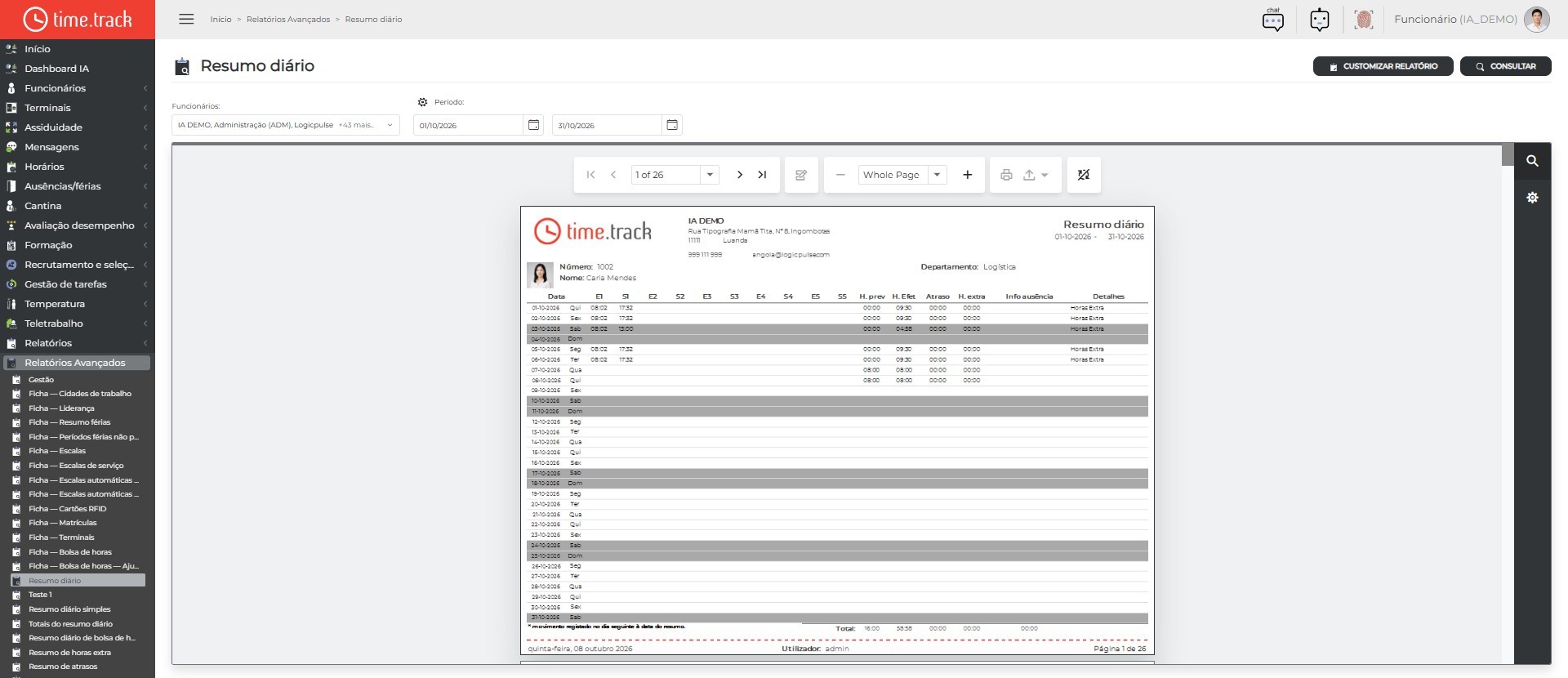Print the report
This screenshot has height=678, width=1568.
pos(1006,175)
